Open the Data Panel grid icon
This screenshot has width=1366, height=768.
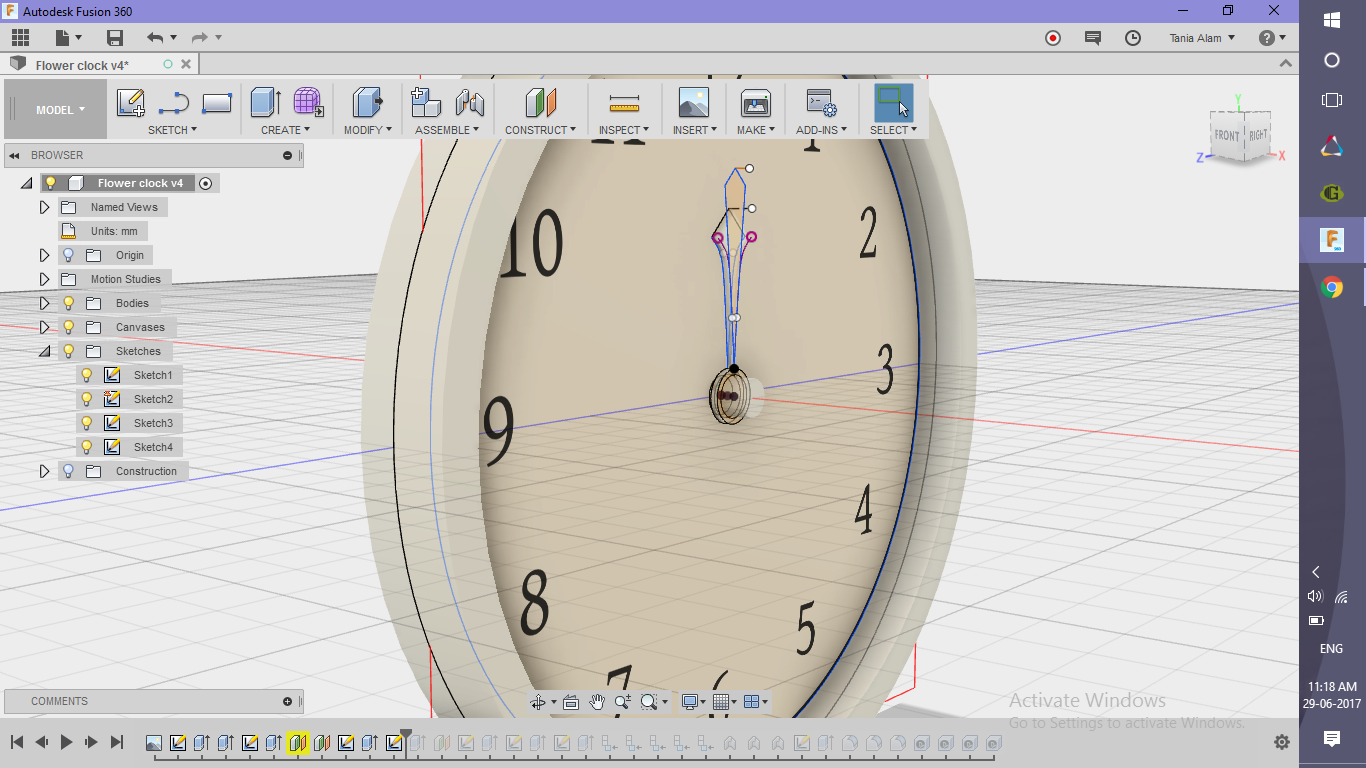point(20,38)
